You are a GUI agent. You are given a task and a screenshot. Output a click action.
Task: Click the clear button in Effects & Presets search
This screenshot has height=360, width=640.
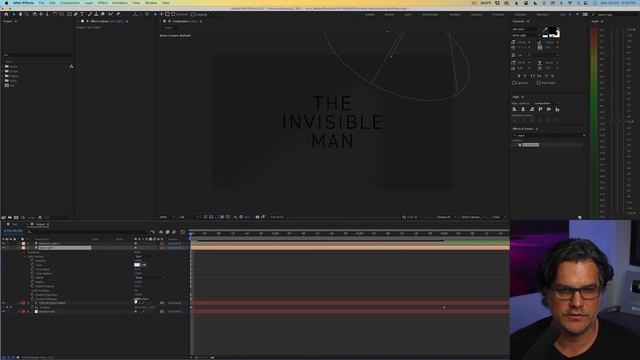coord(584,135)
